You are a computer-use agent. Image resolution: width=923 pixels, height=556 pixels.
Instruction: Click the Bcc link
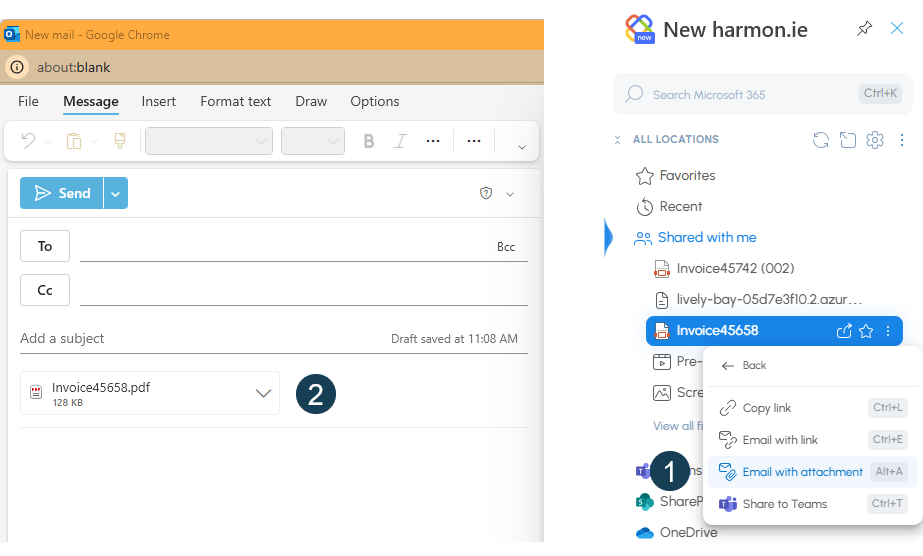[x=506, y=247]
